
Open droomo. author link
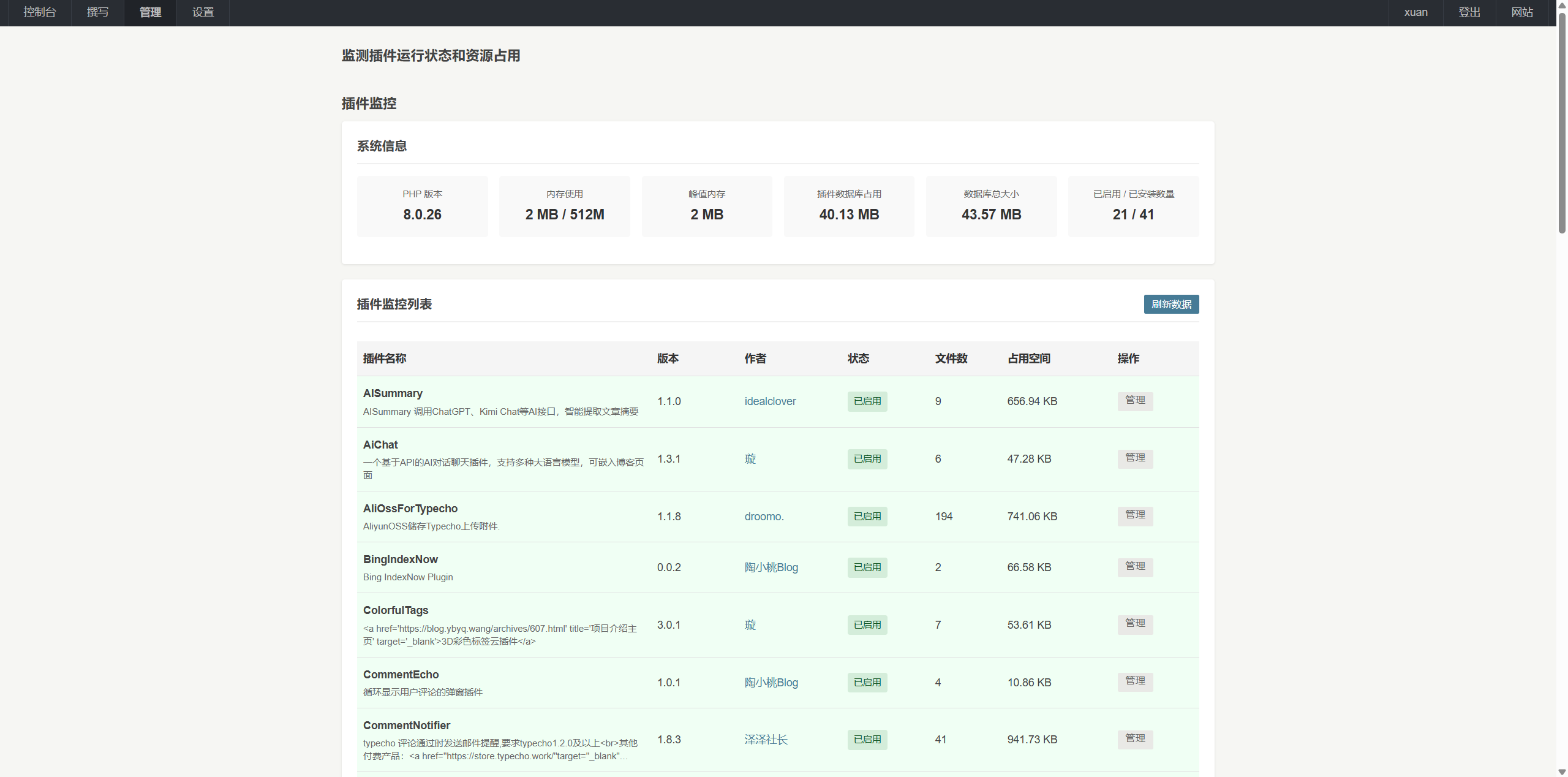coord(764,517)
